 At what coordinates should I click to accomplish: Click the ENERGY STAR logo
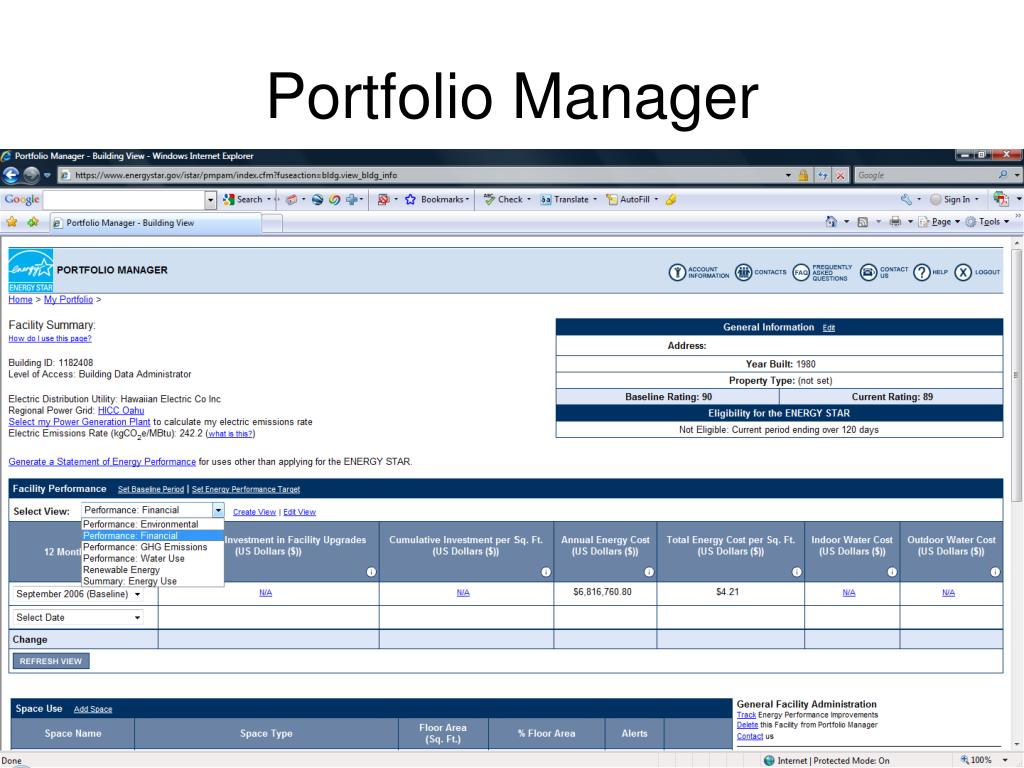[x=31, y=270]
